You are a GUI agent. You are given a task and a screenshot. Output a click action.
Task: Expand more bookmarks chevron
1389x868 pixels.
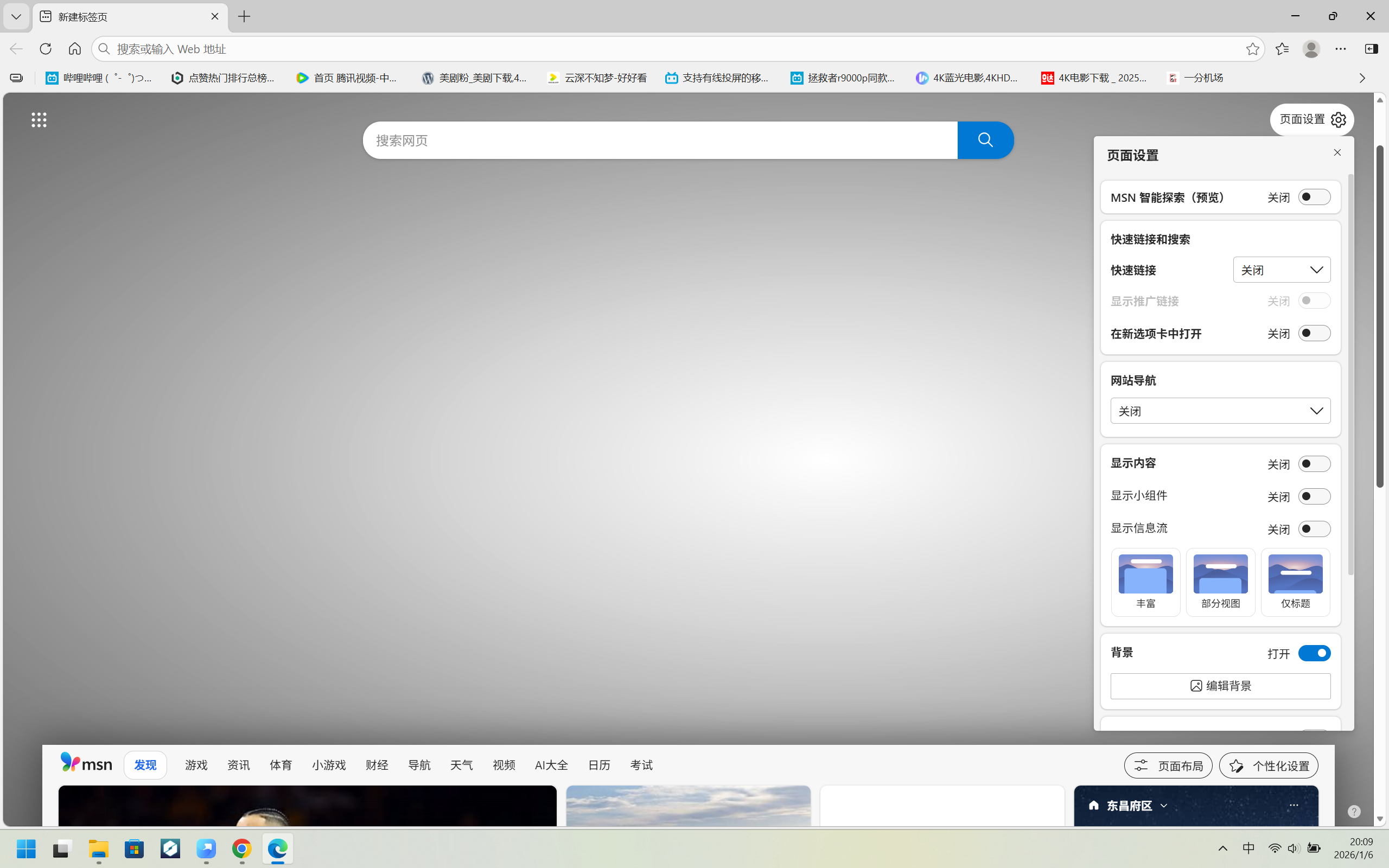(x=1362, y=78)
